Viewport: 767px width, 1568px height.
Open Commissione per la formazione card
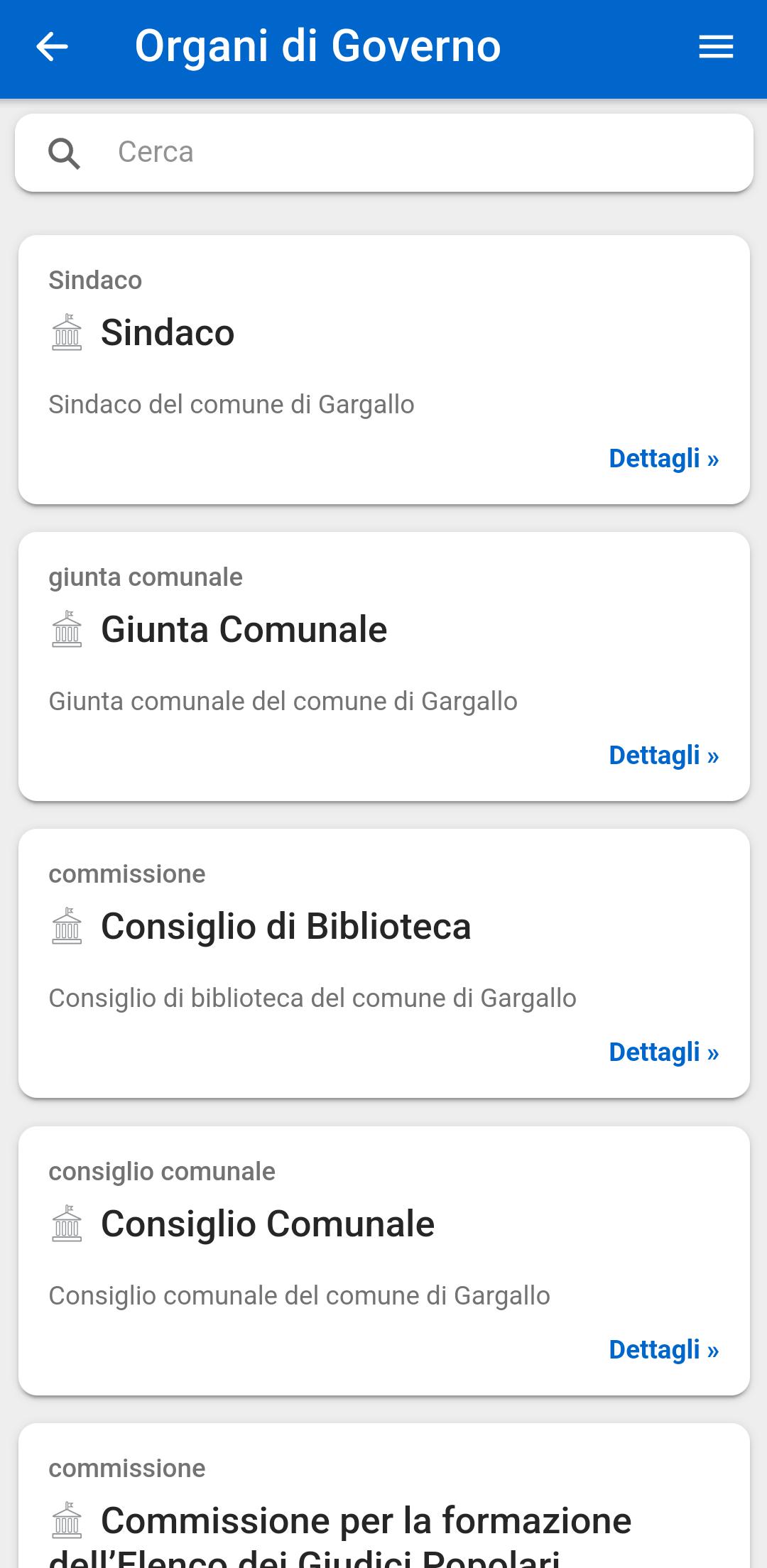click(384, 1496)
